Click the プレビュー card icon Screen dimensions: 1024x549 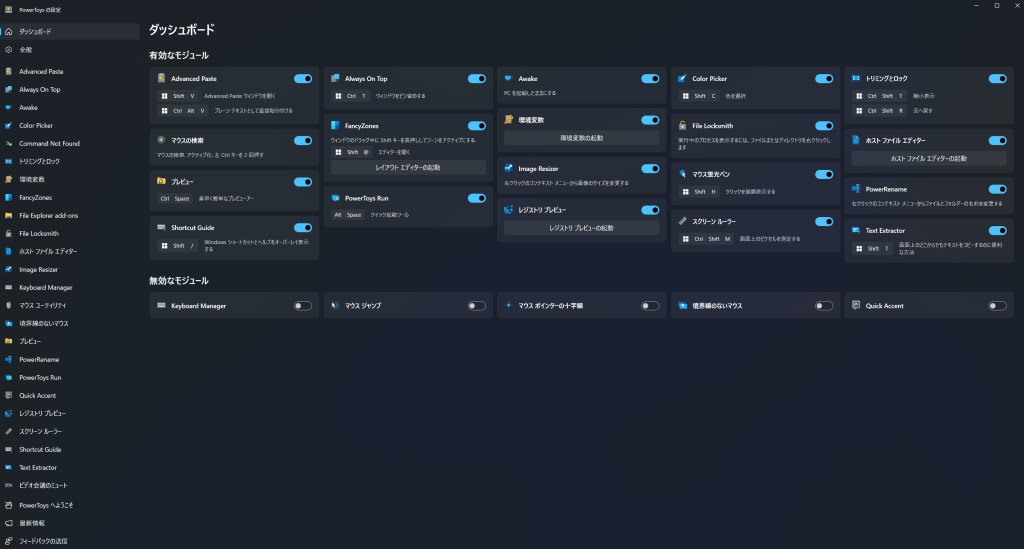(x=161, y=181)
